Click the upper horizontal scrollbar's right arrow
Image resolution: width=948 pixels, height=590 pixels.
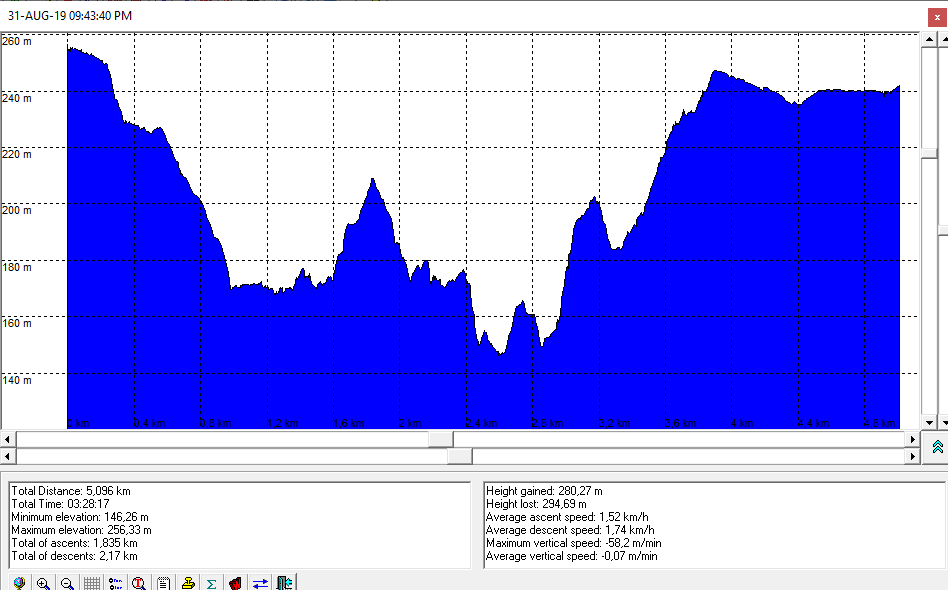911,439
